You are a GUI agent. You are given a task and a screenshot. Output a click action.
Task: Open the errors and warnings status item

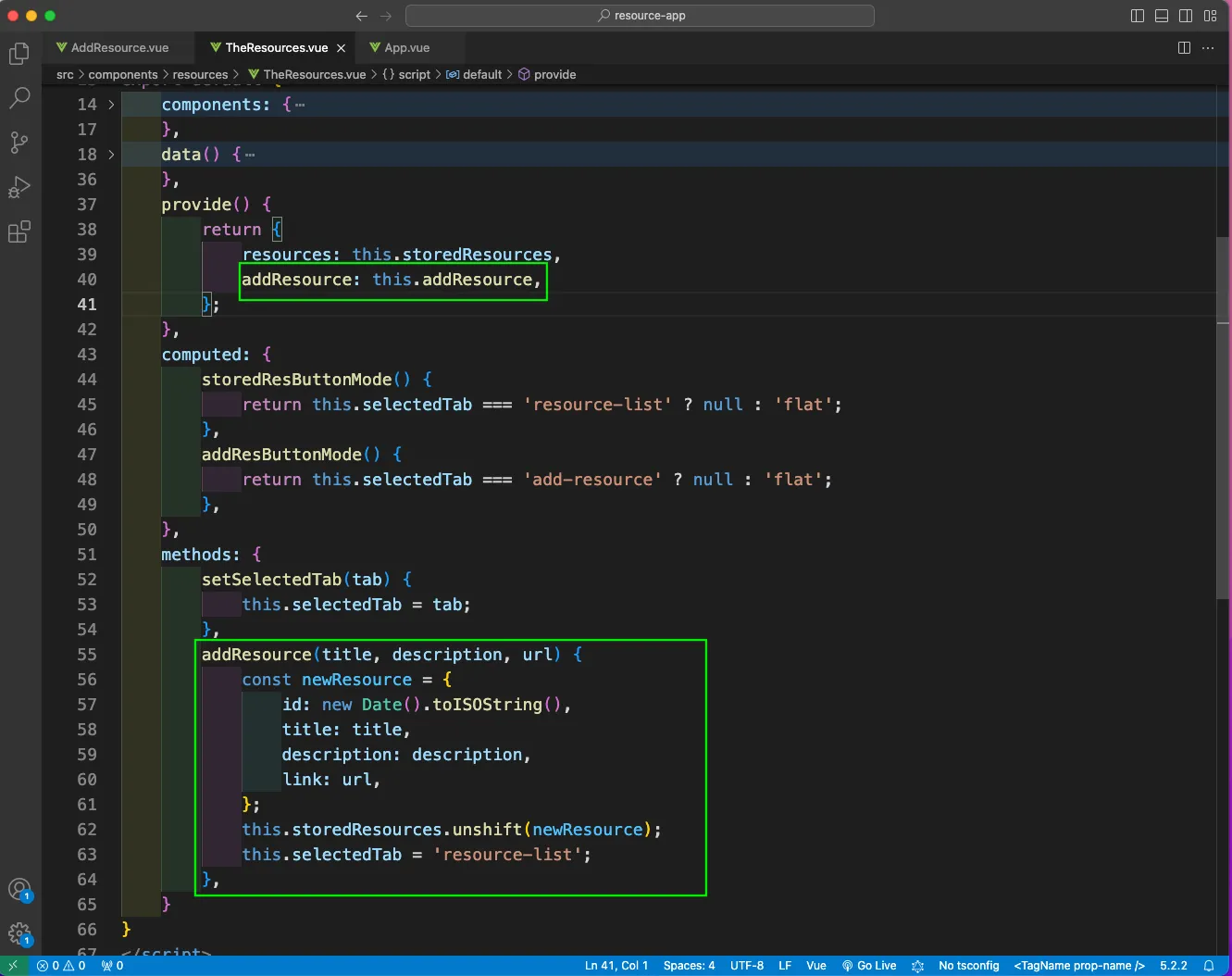pyautogui.click(x=61, y=966)
